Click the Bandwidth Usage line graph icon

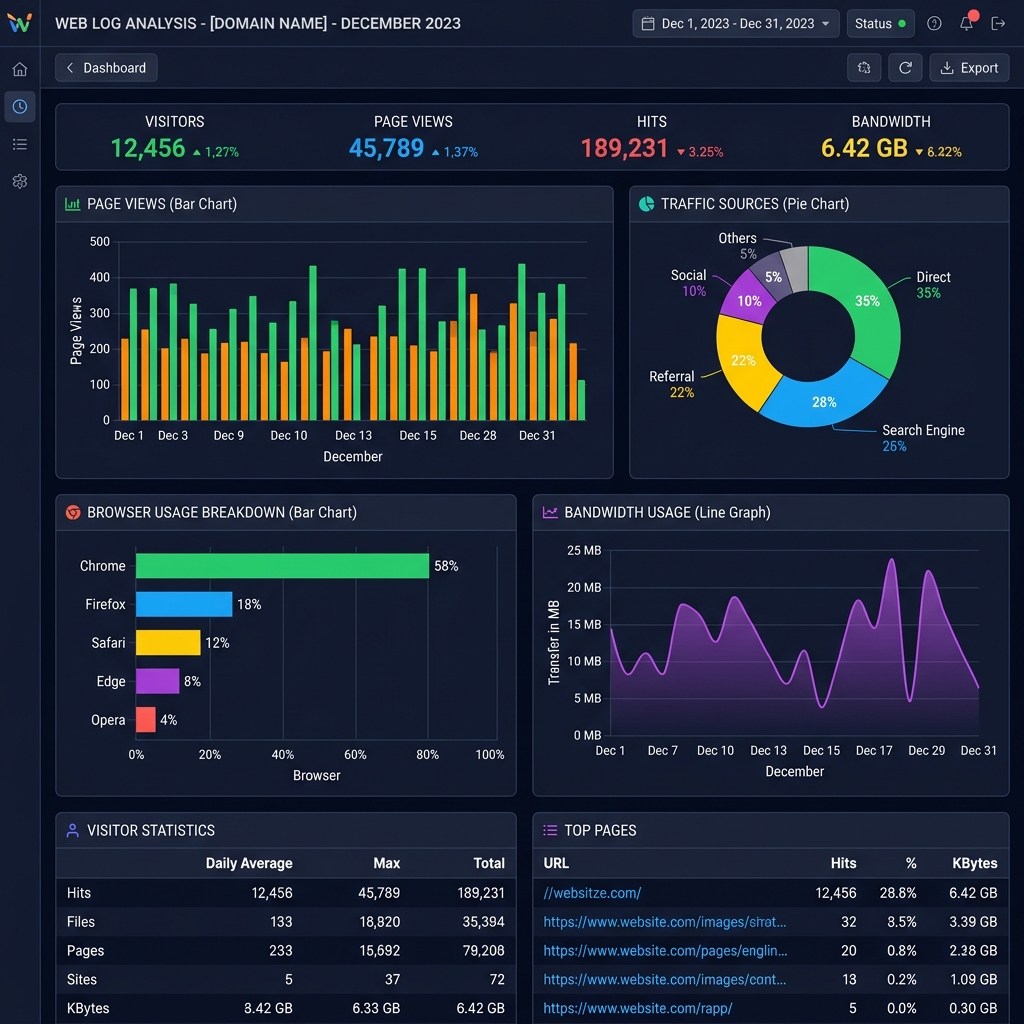coord(550,513)
